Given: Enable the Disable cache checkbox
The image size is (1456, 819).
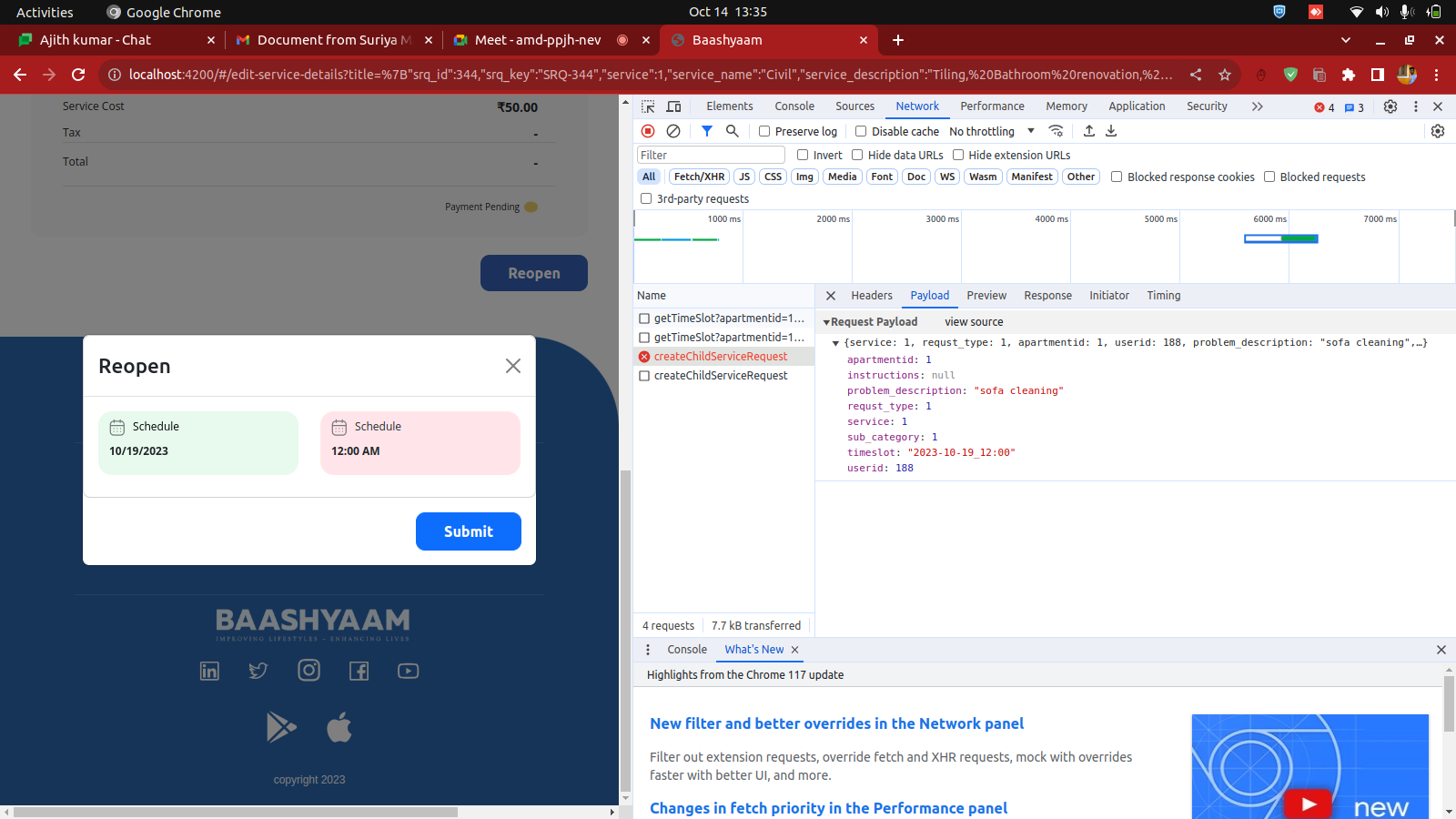Looking at the screenshot, I should (861, 131).
